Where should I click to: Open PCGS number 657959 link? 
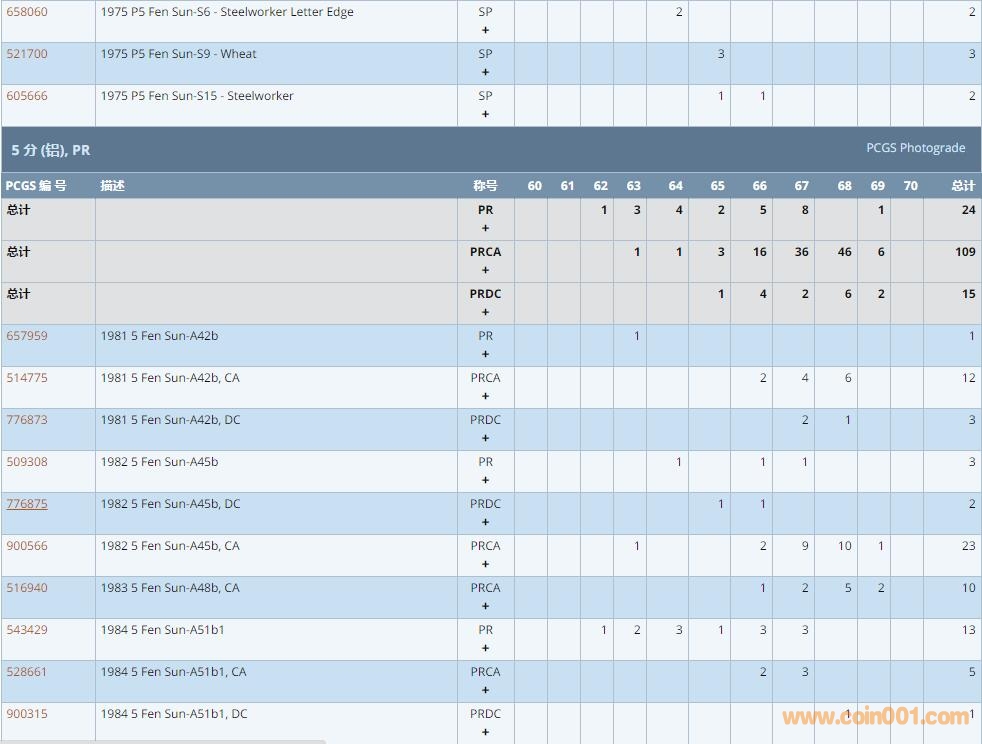pyautogui.click(x=27, y=336)
